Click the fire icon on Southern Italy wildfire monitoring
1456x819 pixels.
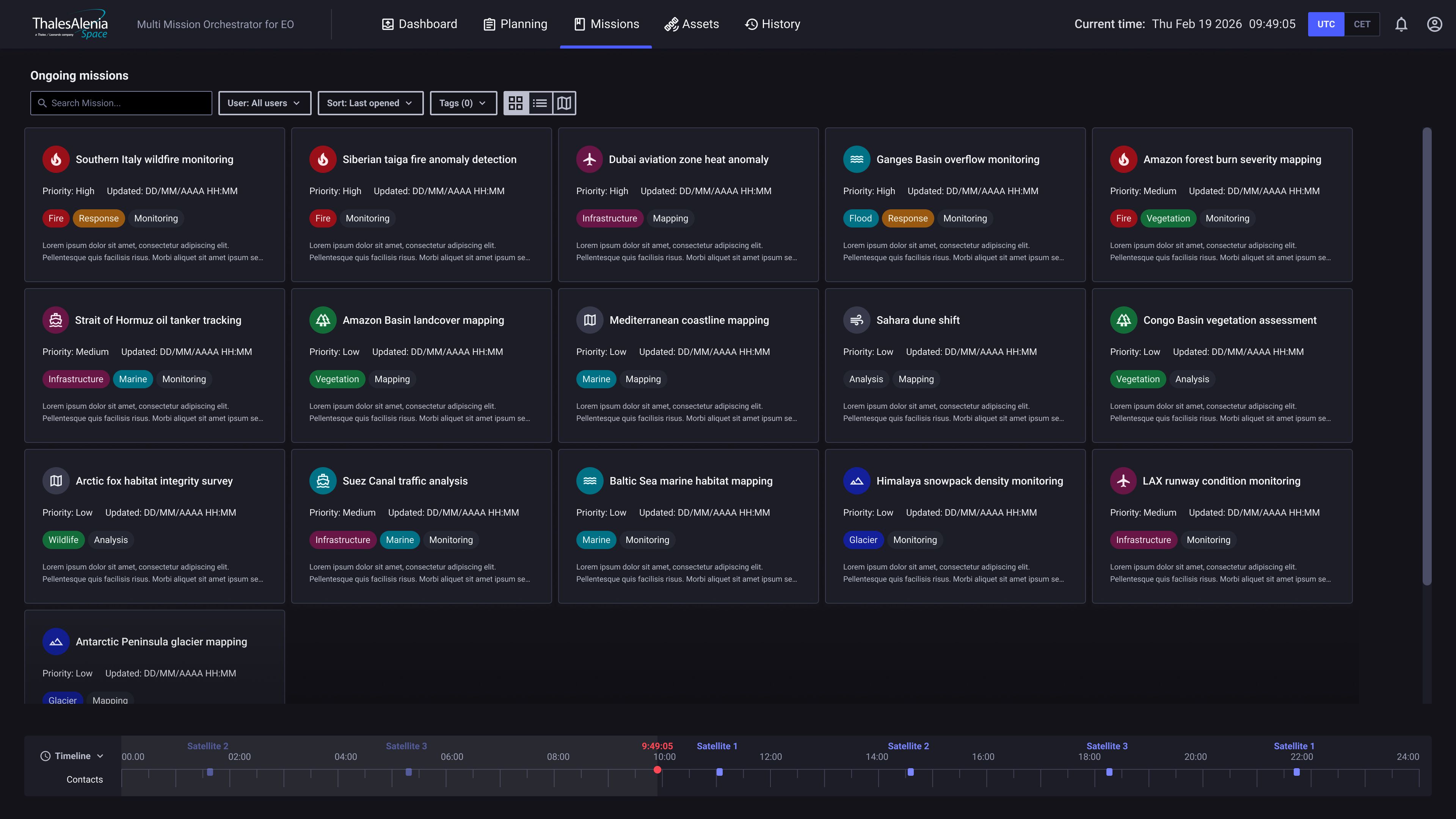56,159
